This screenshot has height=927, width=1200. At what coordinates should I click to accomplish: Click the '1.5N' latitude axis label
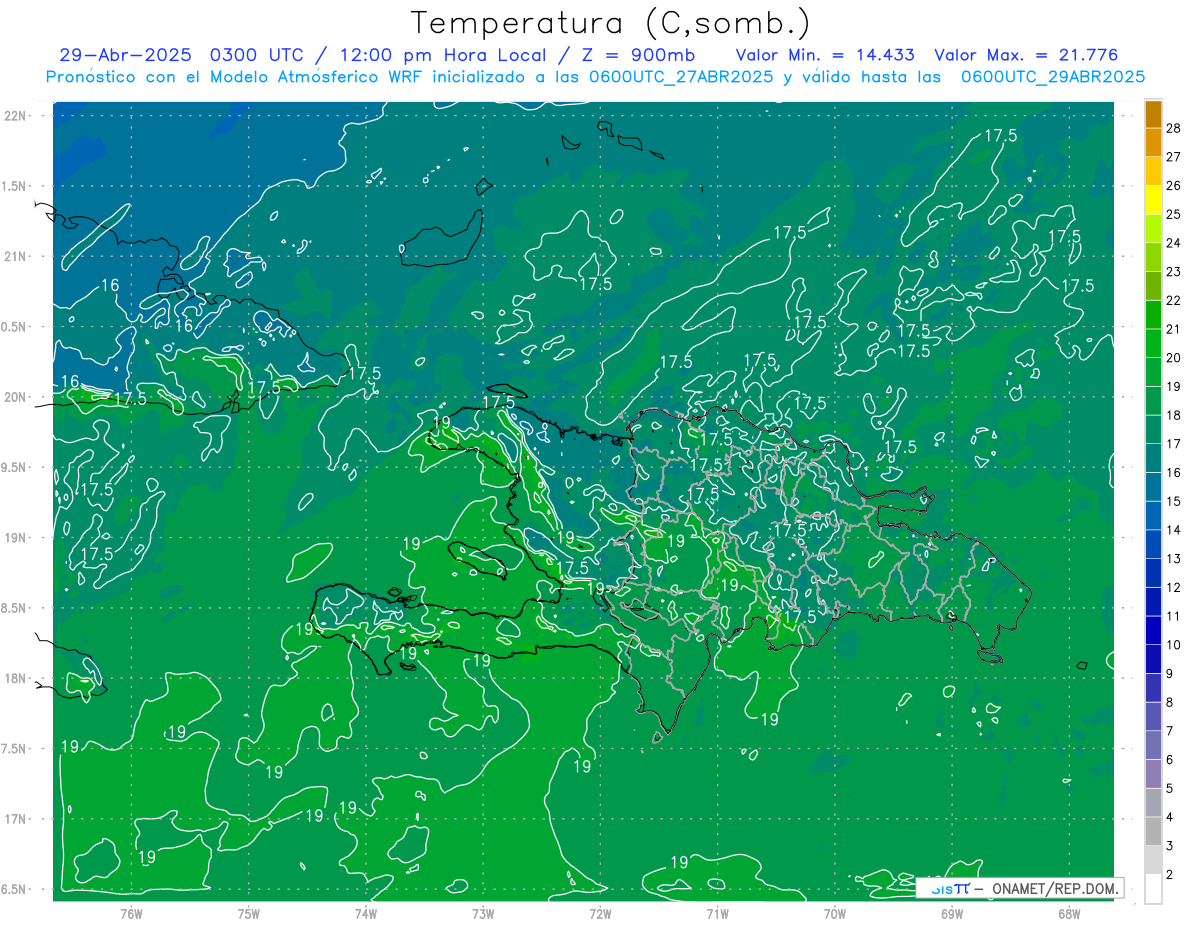pos(15,186)
